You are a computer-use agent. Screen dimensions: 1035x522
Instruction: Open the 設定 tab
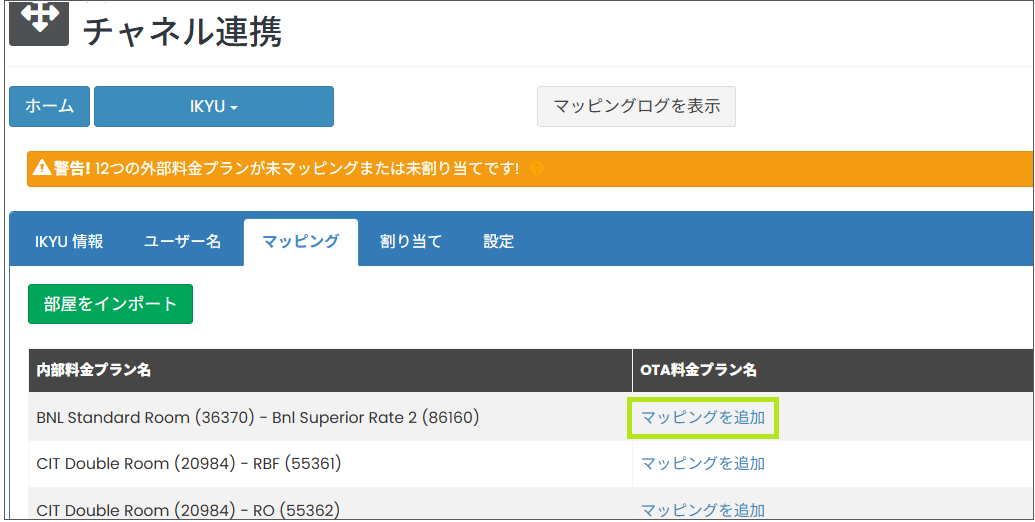[x=498, y=241]
